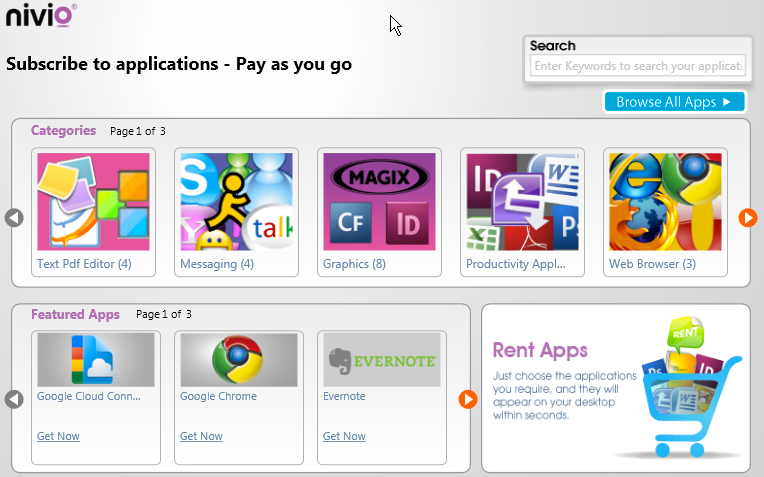Open Google Cloud Conn... title
The image size is (764, 477).
pyautogui.click(x=89, y=396)
